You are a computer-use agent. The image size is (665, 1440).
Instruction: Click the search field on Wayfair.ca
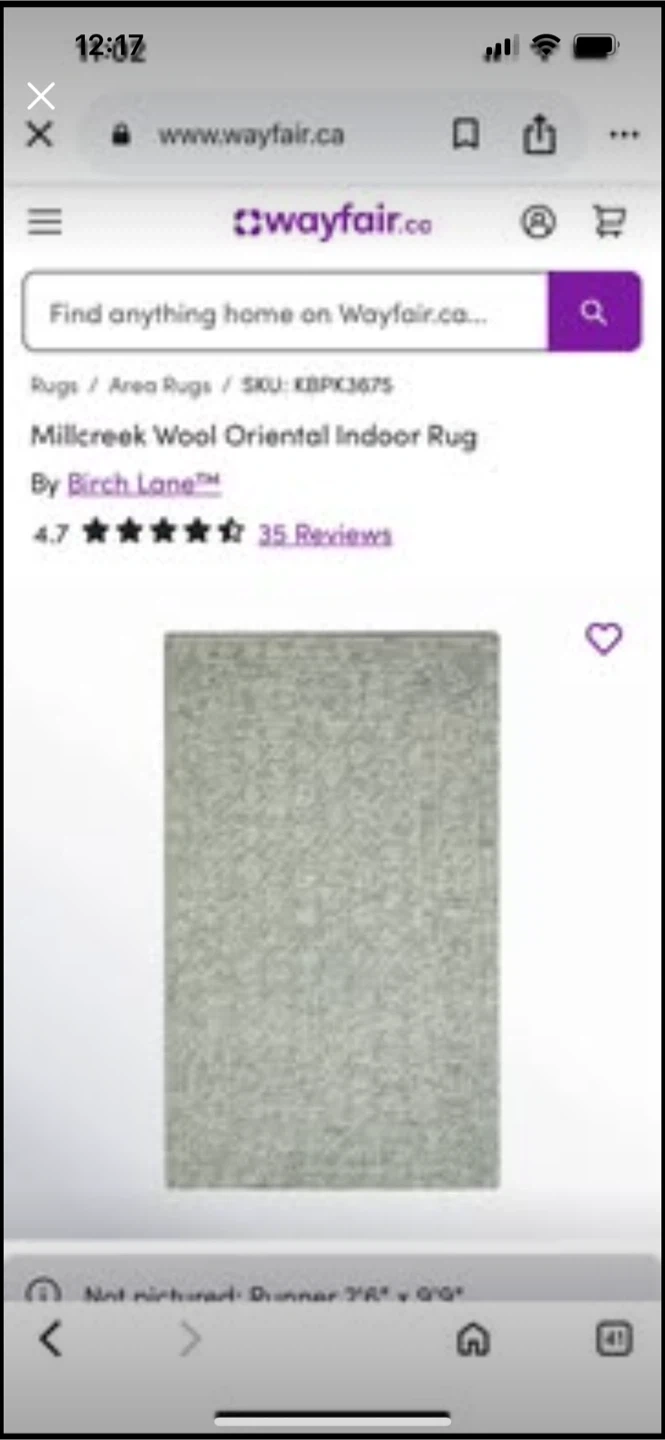(285, 312)
